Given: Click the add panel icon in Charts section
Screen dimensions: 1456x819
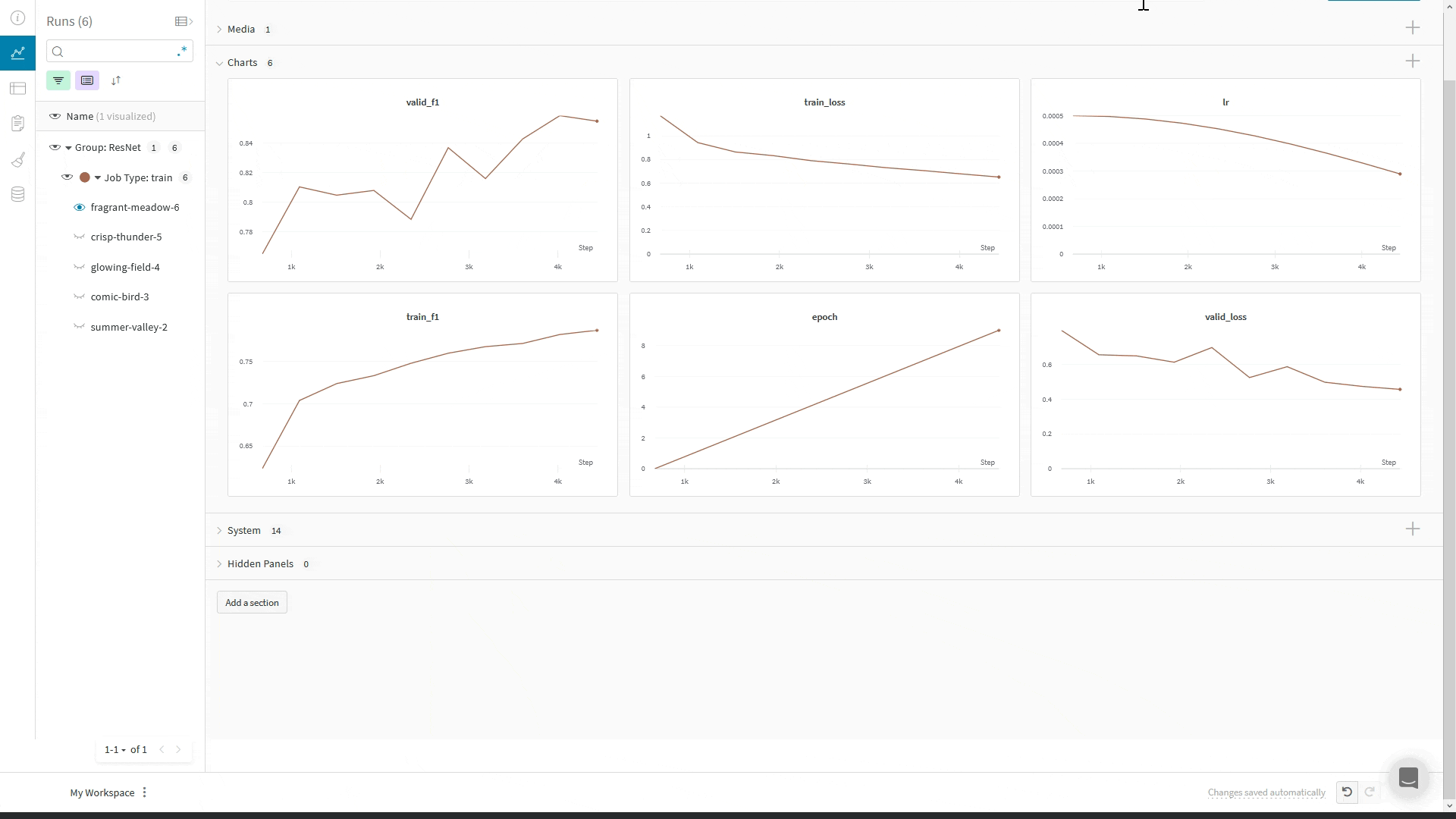Looking at the screenshot, I should coord(1412,61).
